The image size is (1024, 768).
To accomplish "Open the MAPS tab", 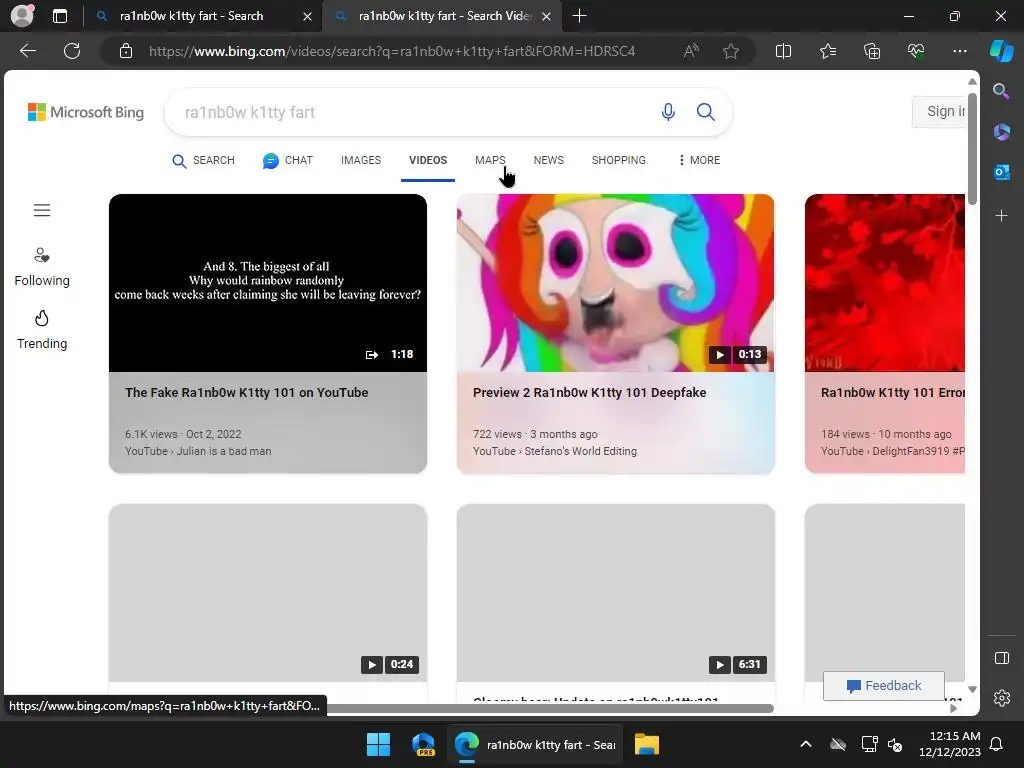I will click(x=490, y=160).
